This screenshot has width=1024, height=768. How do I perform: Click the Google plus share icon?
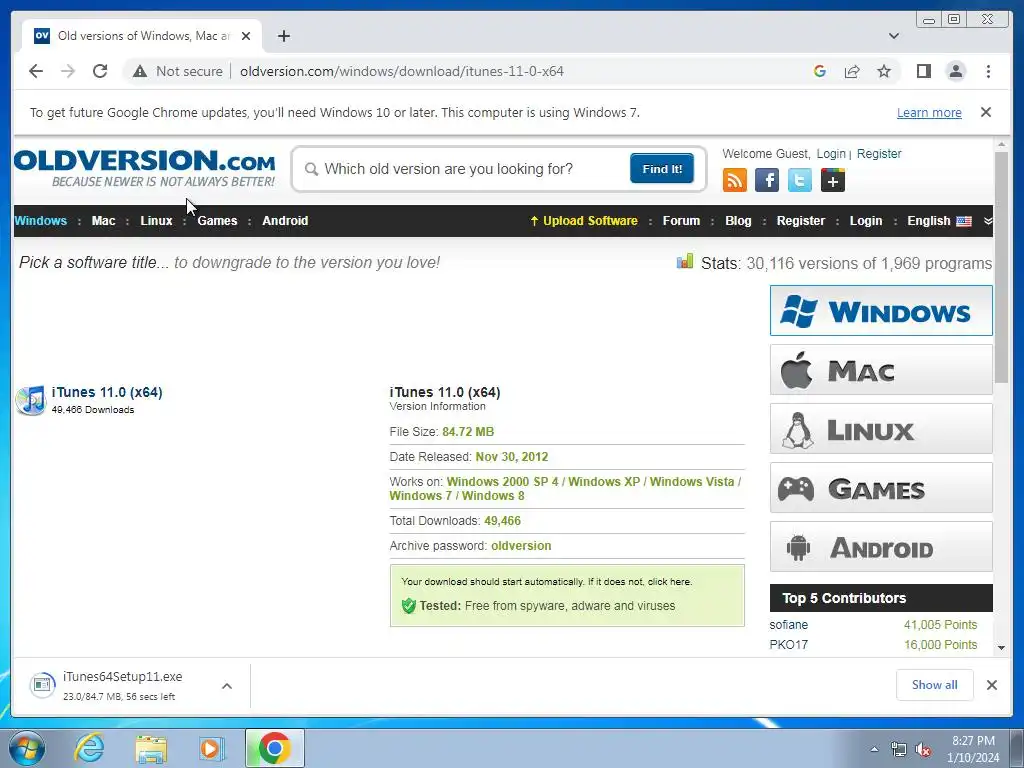833,180
